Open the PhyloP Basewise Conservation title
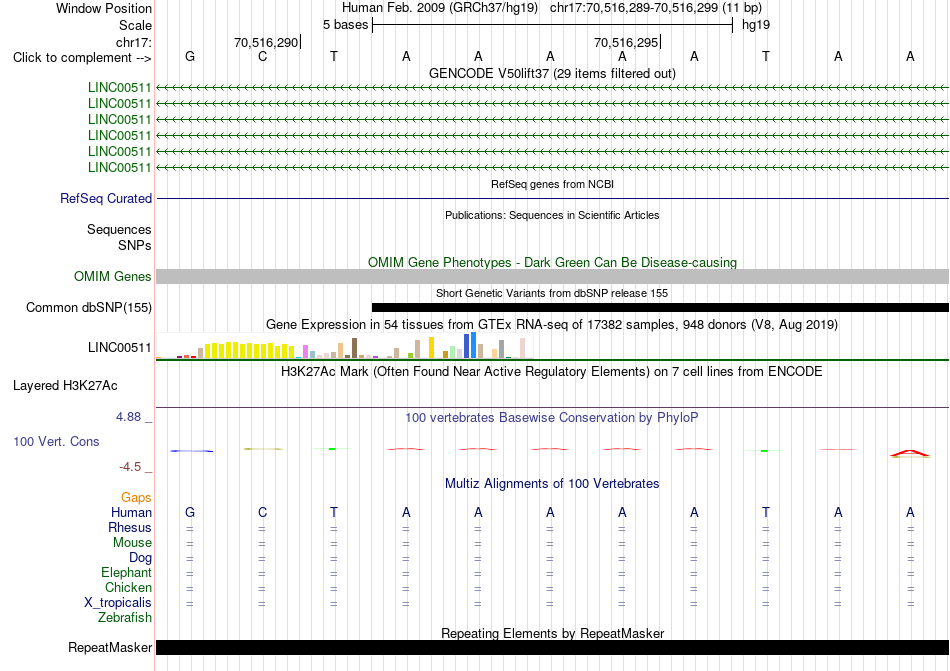This screenshot has width=950, height=671. coord(552,417)
